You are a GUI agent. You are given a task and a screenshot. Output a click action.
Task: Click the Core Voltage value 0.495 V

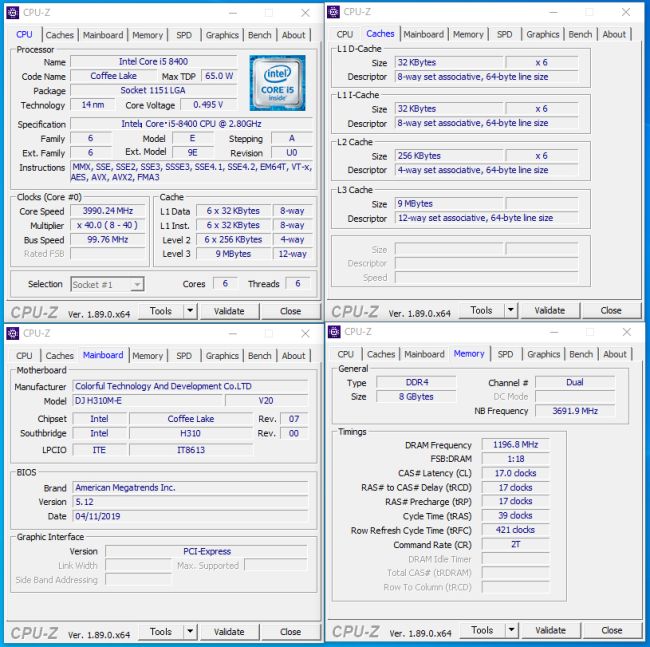209,104
